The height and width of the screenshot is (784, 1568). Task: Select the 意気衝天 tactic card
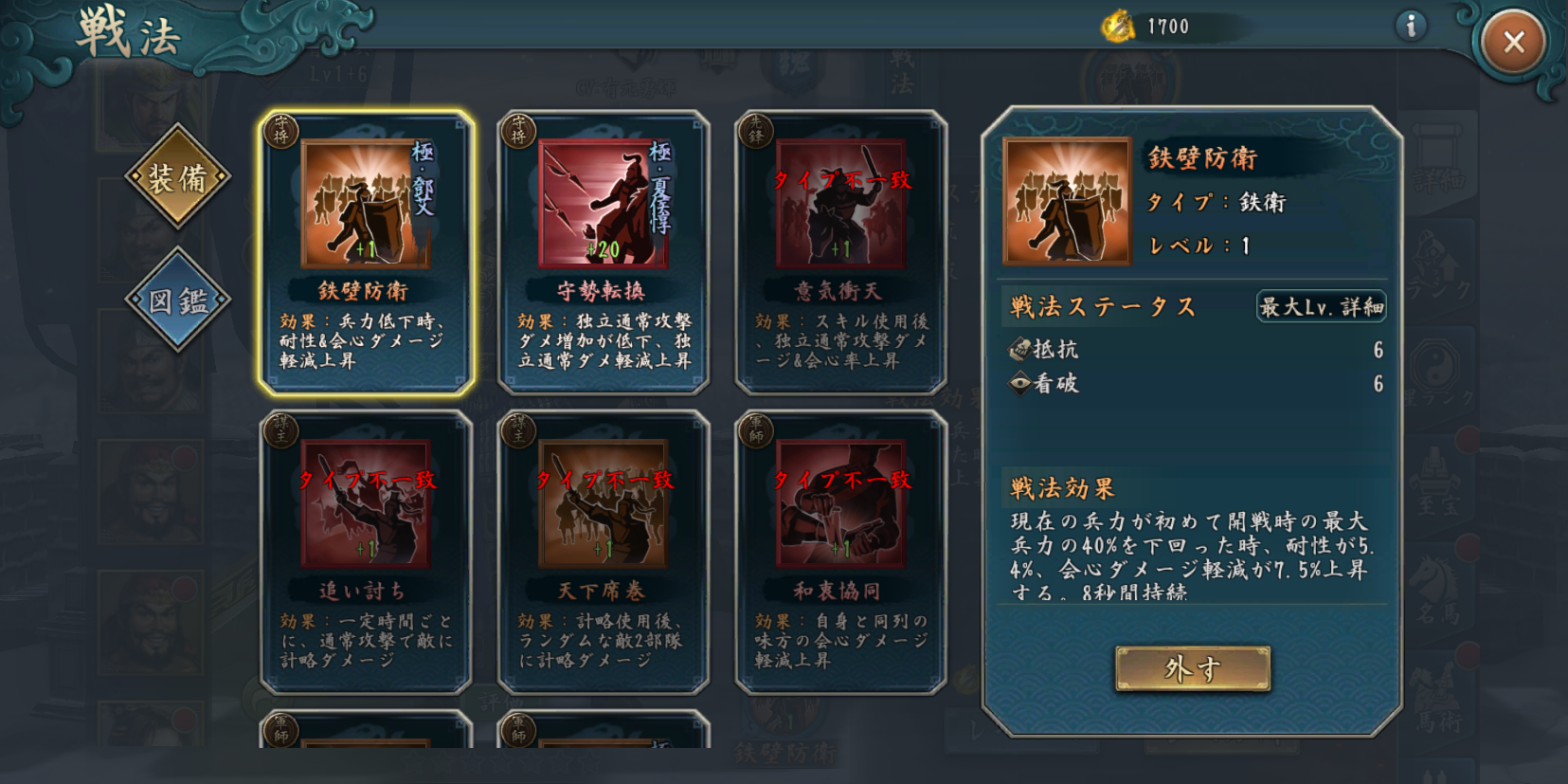841,251
